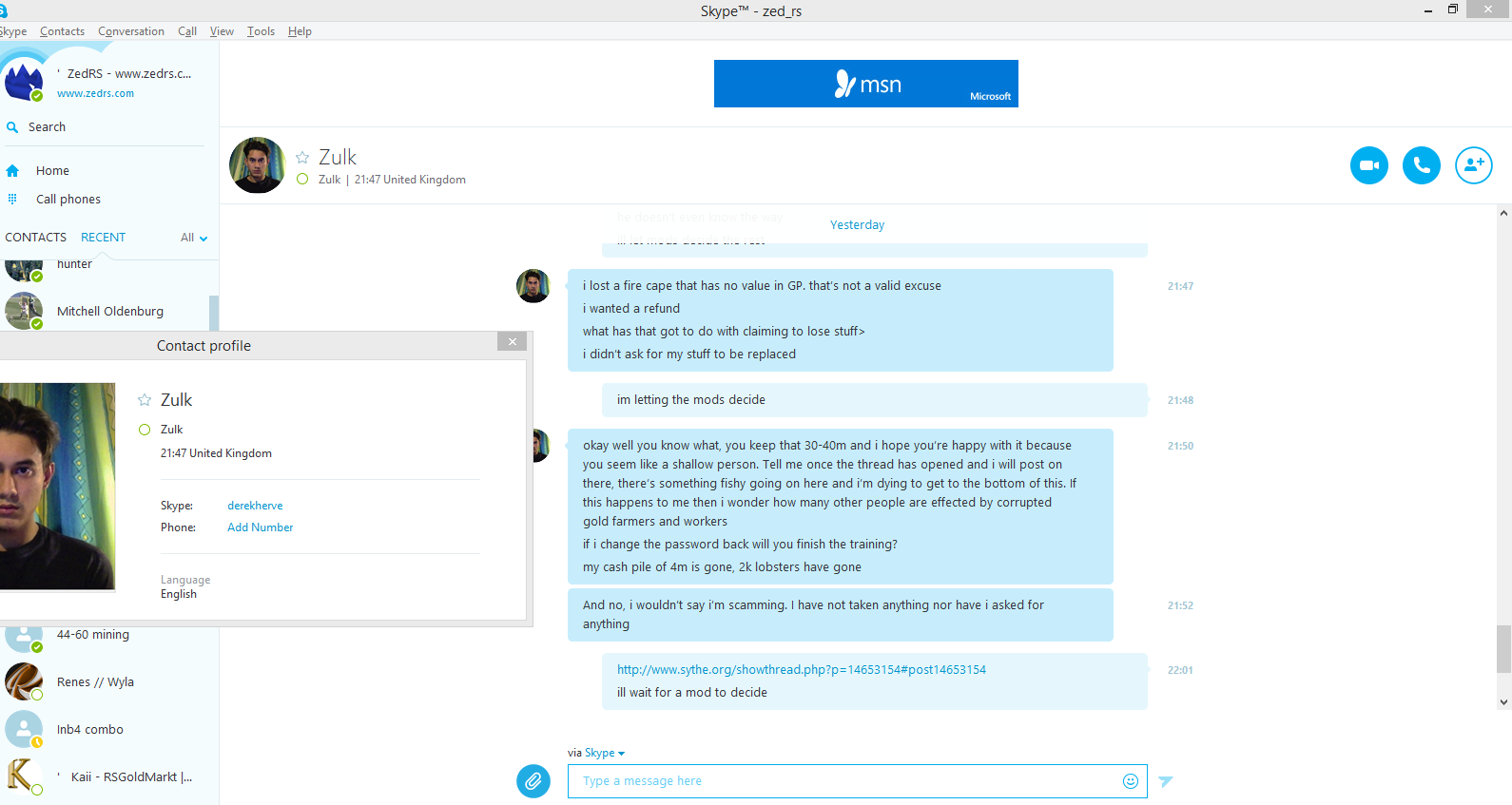Click the Mitchell Oldenburg contact avatar

(x=23, y=311)
